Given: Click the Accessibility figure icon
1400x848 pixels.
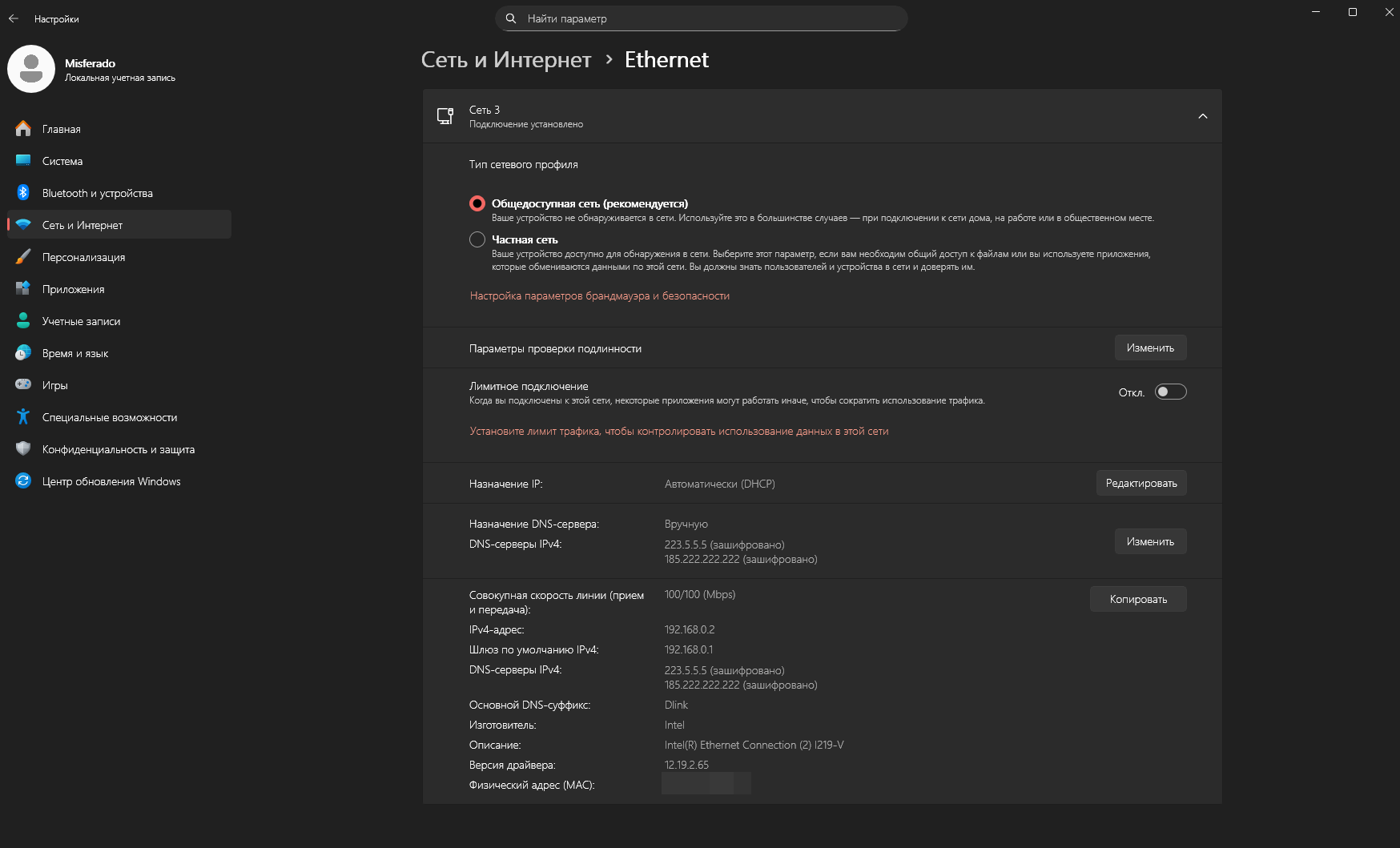Looking at the screenshot, I should (23, 417).
